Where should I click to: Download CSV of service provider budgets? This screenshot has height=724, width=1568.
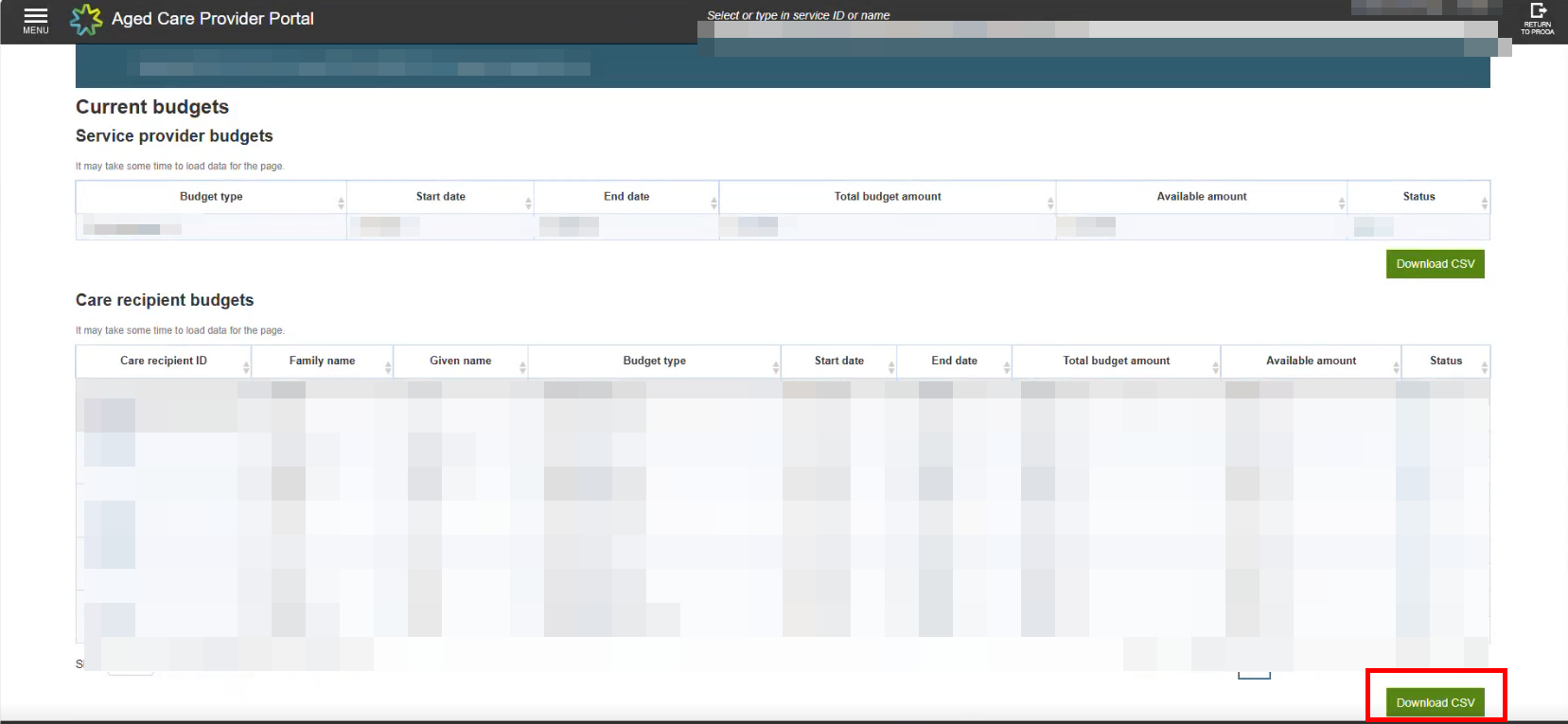1435,264
